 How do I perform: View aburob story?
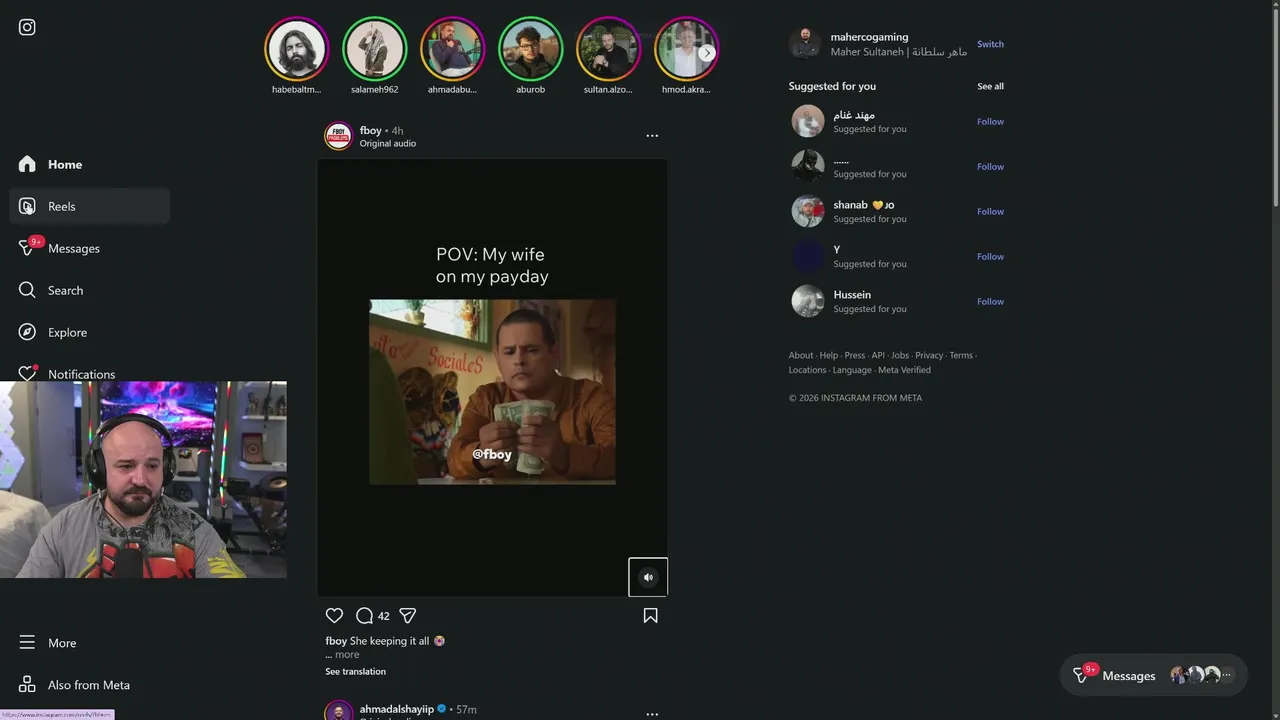click(530, 49)
